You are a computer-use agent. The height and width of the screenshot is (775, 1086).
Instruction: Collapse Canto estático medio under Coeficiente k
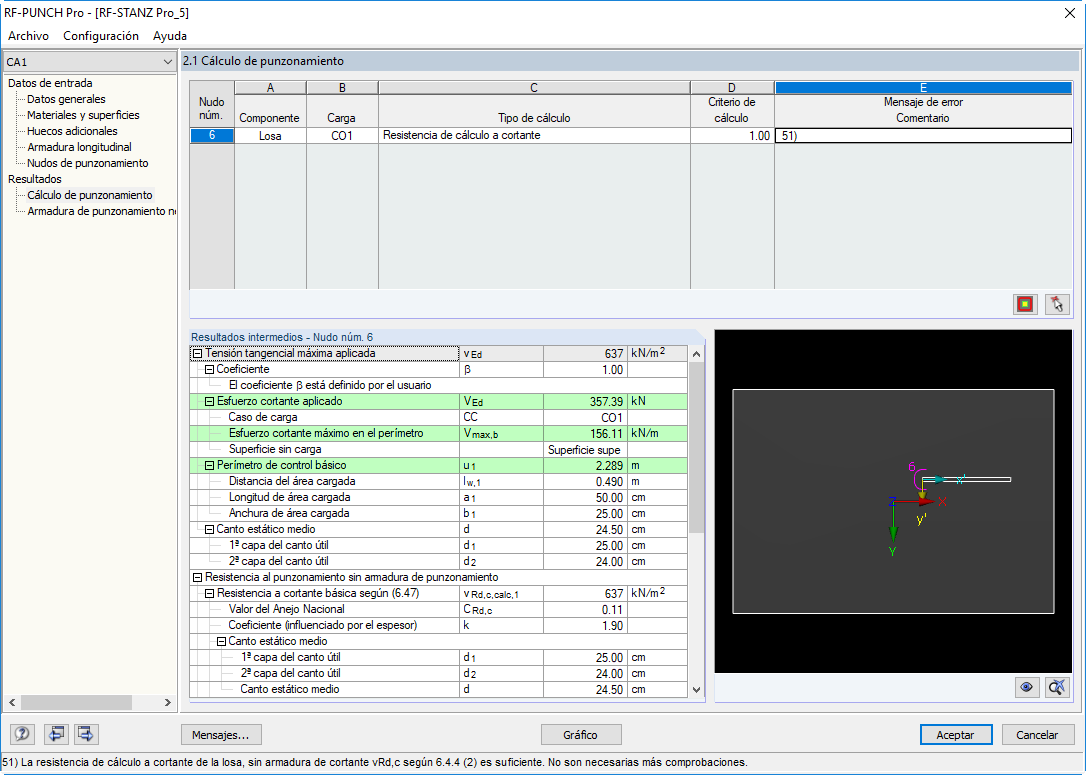point(221,641)
